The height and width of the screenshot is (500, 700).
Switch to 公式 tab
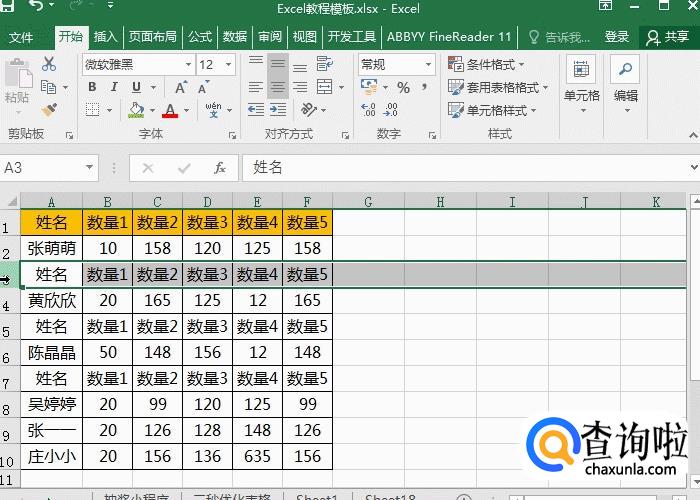coord(200,37)
